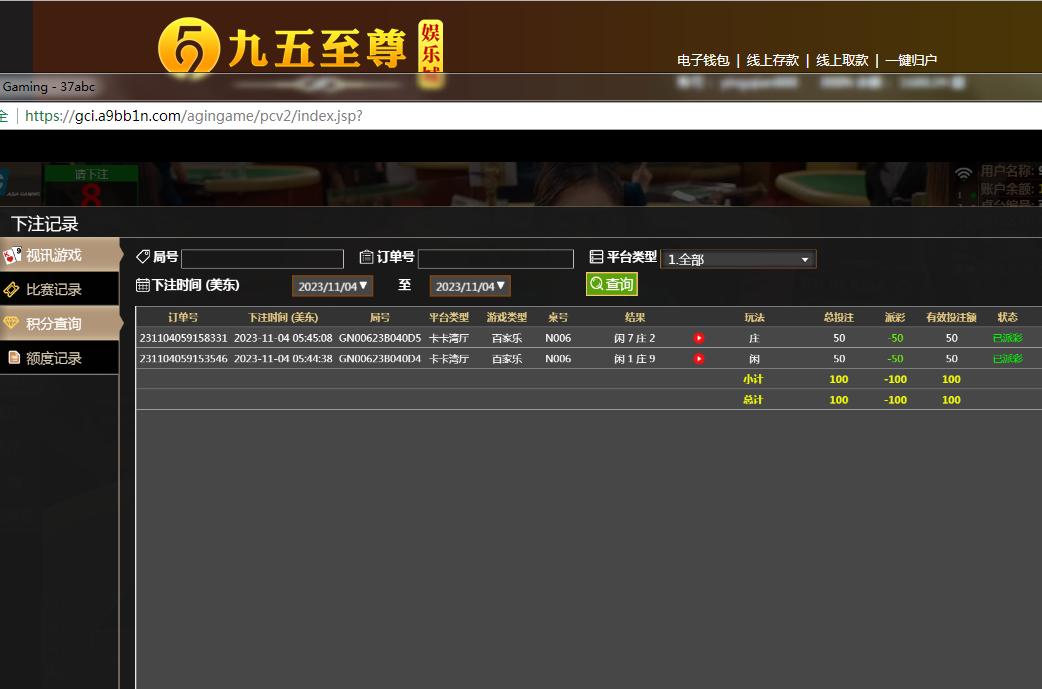Image resolution: width=1042 pixels, height=689 pixels.
Task: Click the 订单号 column header
Action: pos(183,318)
